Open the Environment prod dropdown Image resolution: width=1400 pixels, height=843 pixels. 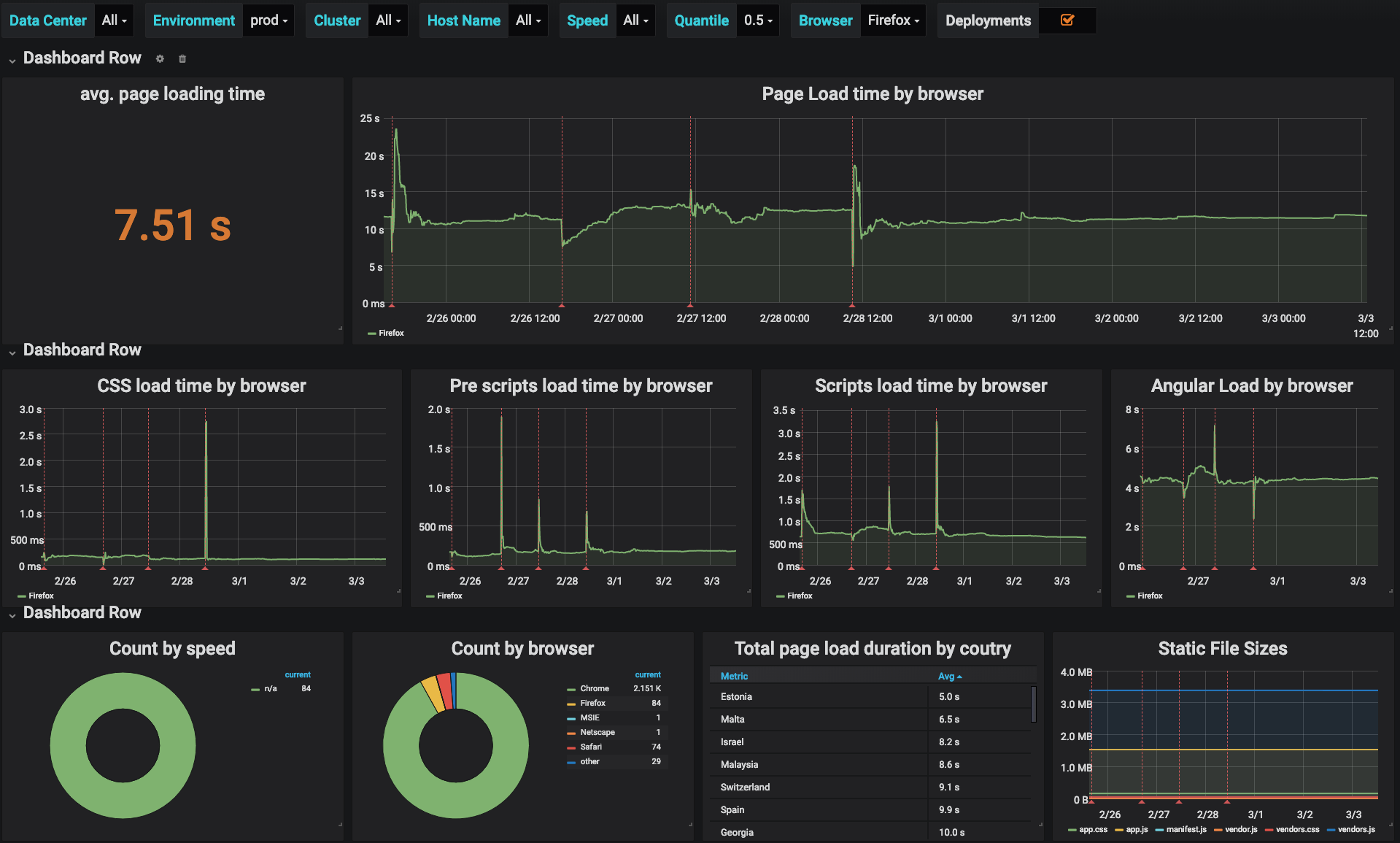(x=268, y=20)
